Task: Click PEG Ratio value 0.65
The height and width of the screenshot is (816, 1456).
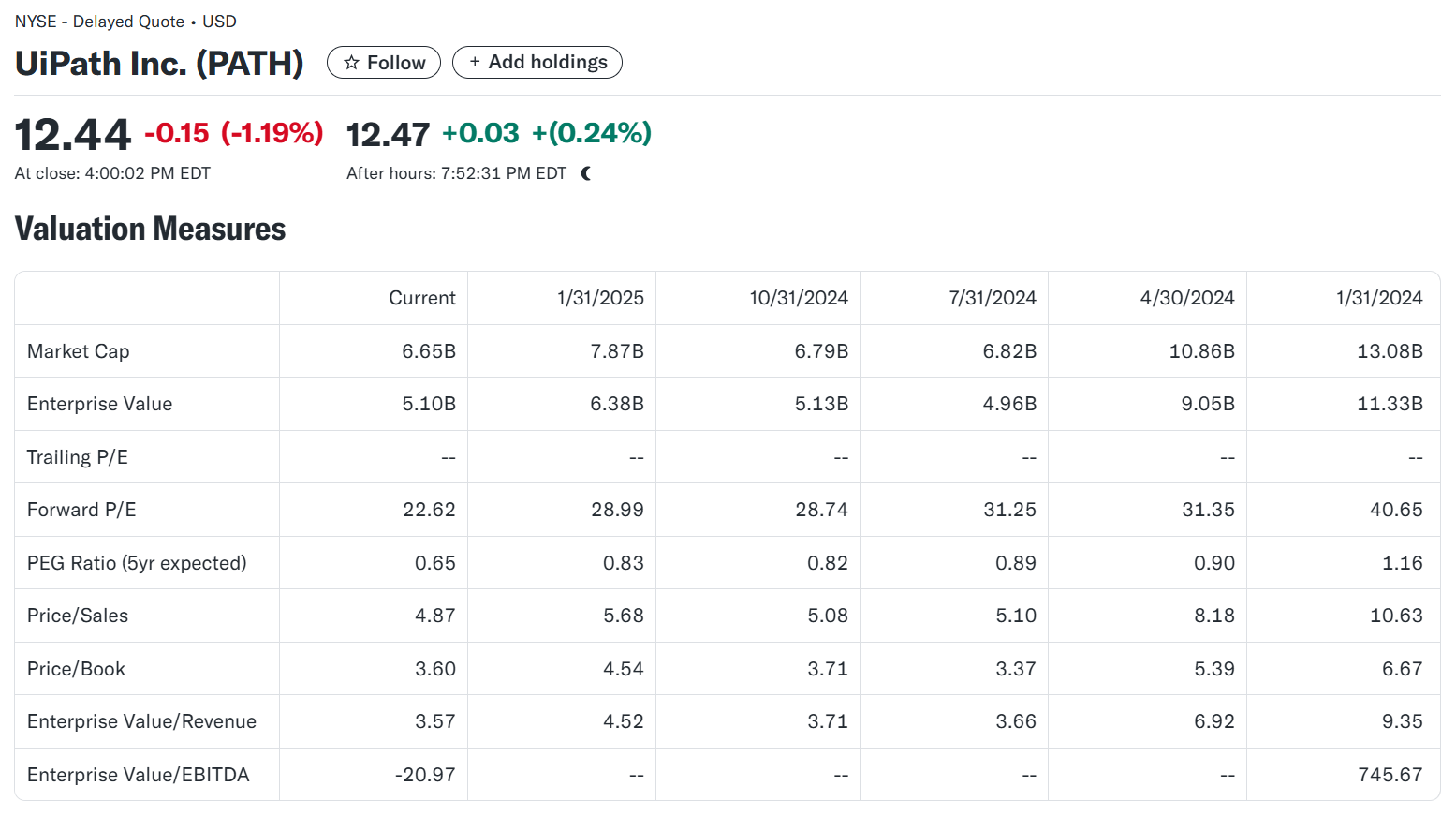Action: tap(435, 563)
